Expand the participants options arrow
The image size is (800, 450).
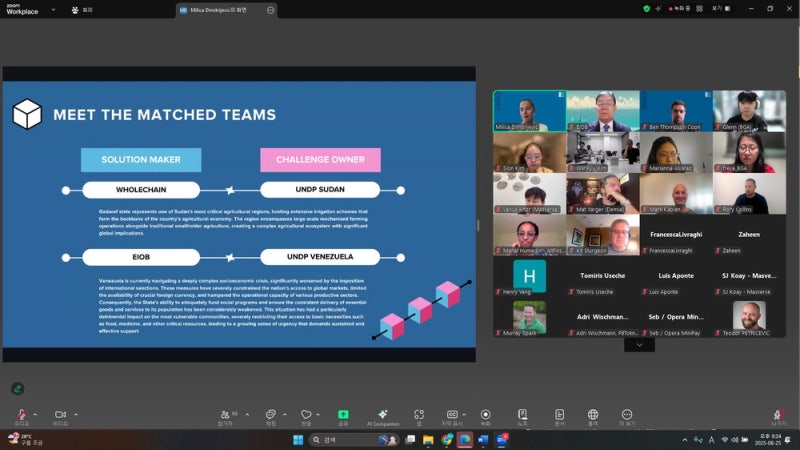pos(247,414)
